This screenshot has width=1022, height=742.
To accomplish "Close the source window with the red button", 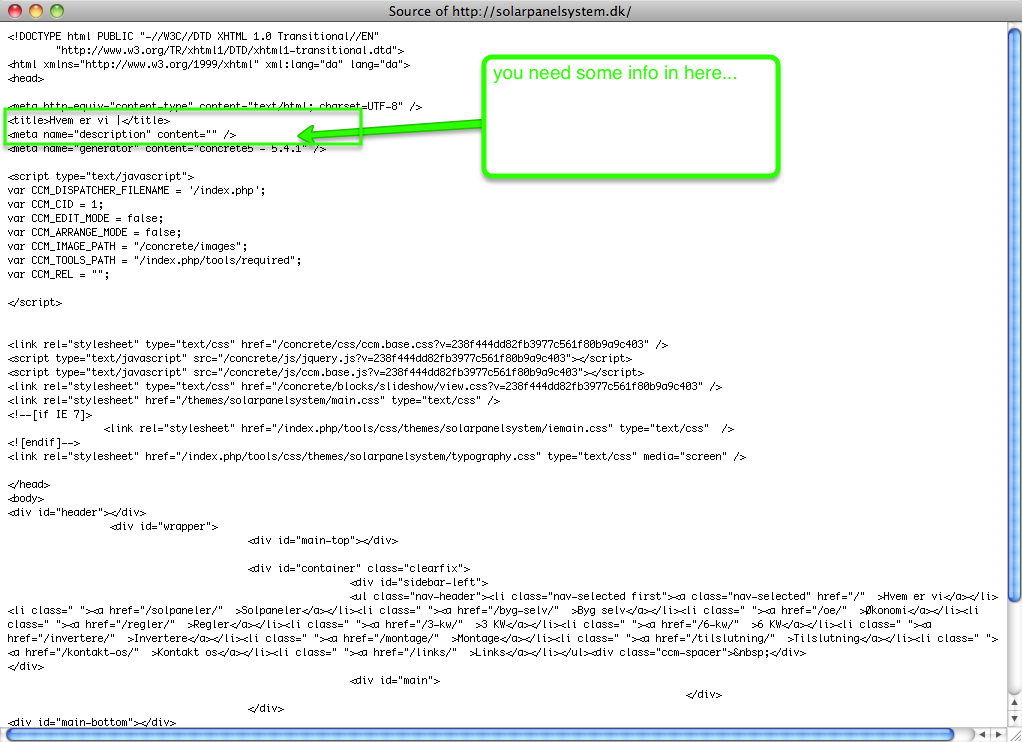I will tap(15, 10).
